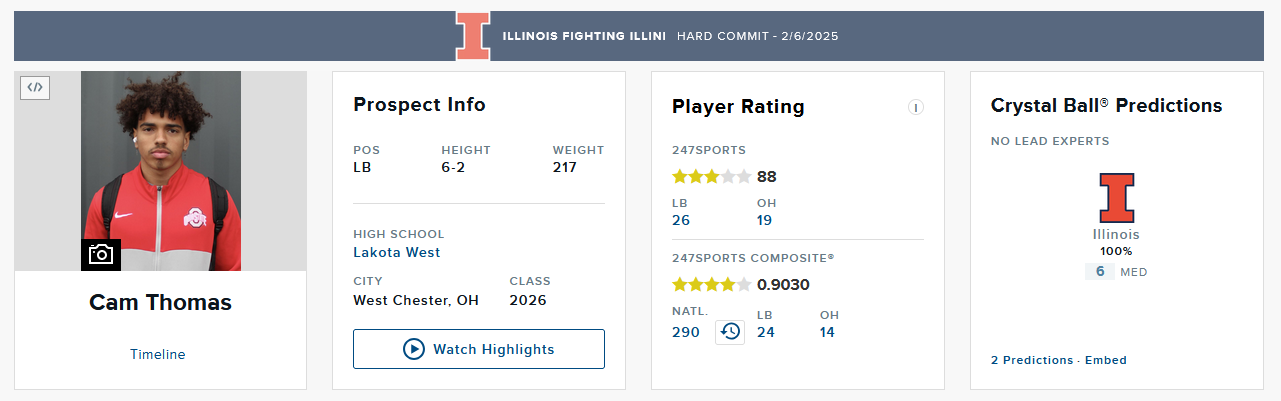This screenshot has width=1281, height=401.
Task: Click the composite LB rank 24
Action: tap(766, 332)
